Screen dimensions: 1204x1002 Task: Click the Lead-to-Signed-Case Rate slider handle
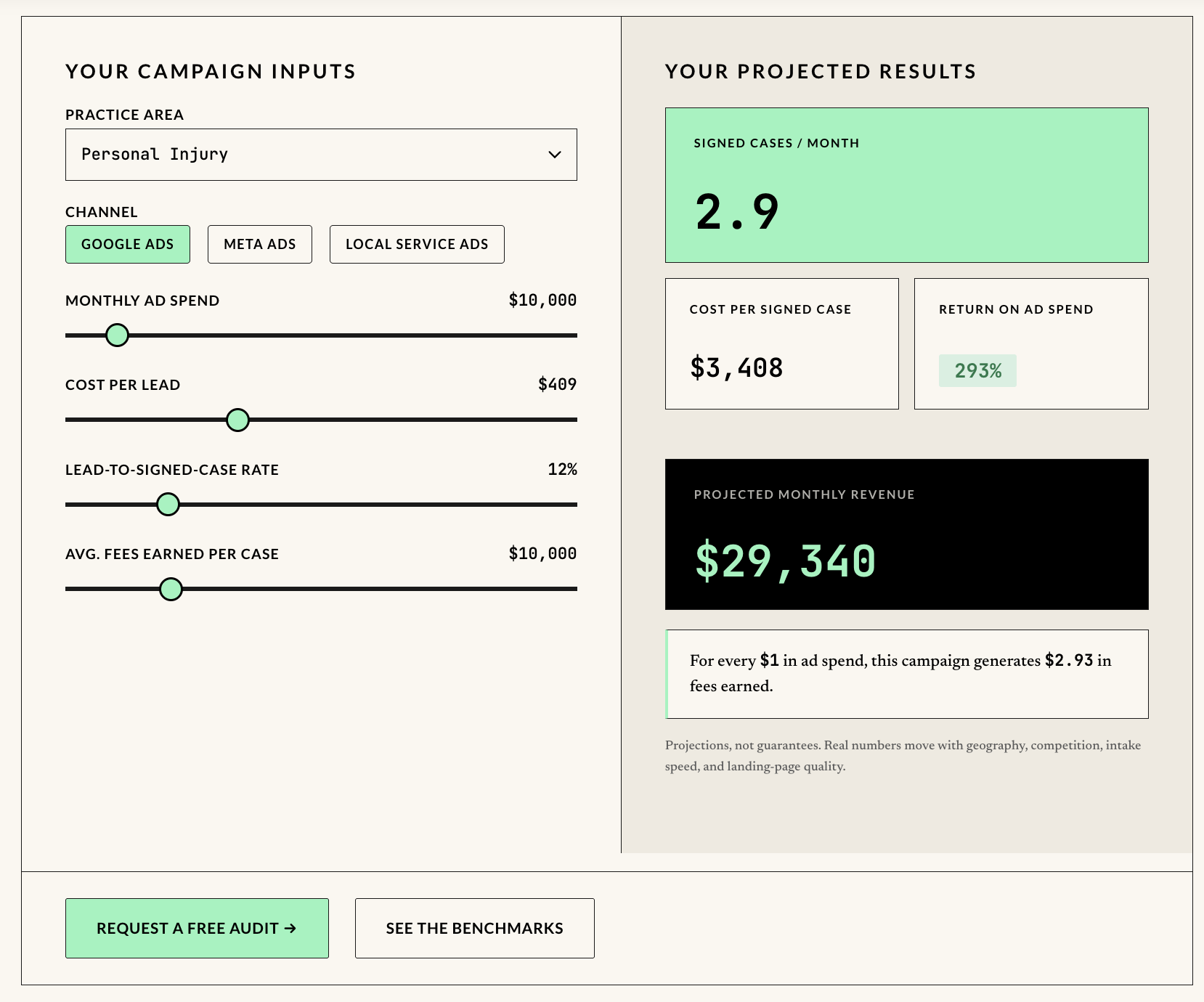[168, 504]
